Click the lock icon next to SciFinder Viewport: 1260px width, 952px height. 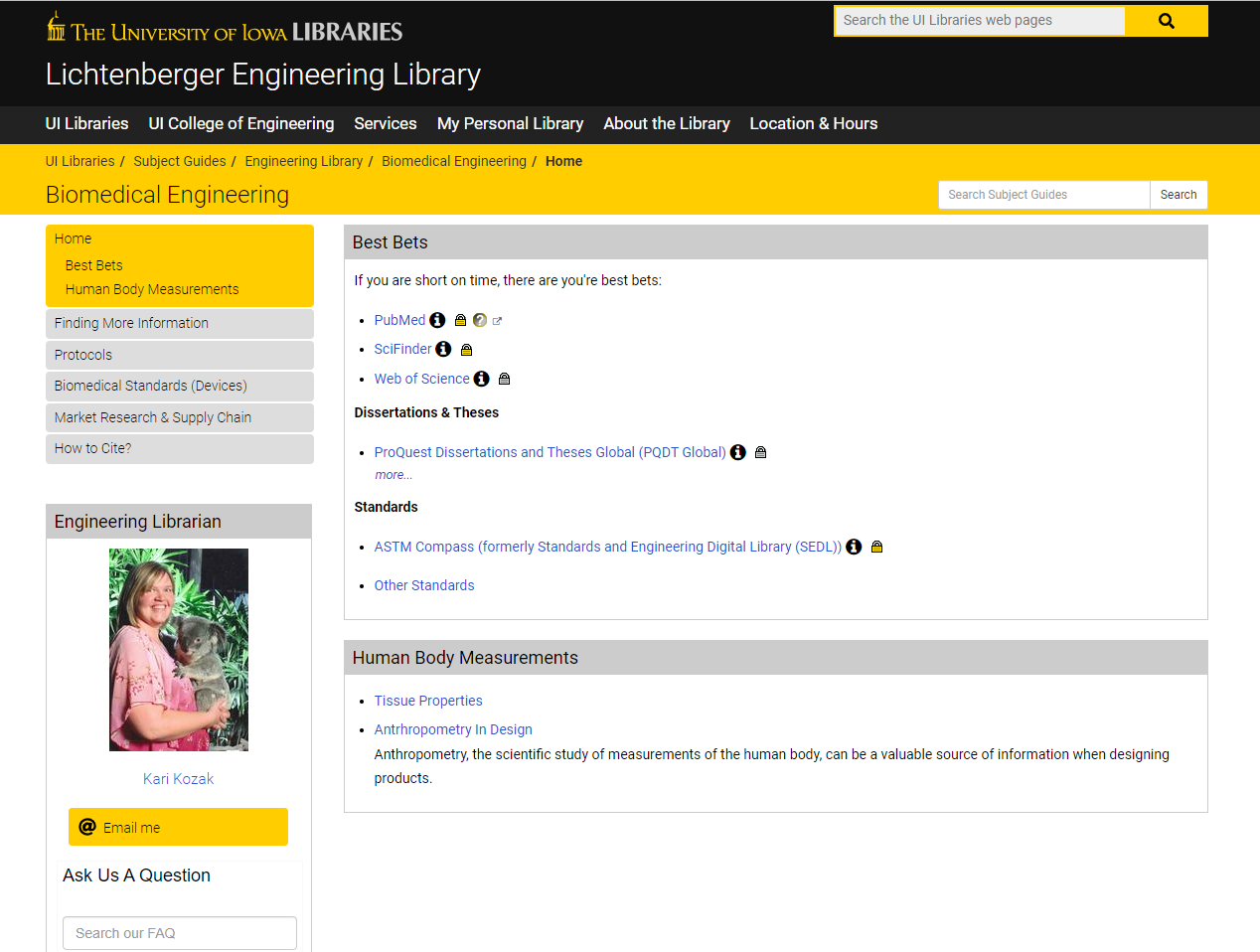[x=466, y=350]
